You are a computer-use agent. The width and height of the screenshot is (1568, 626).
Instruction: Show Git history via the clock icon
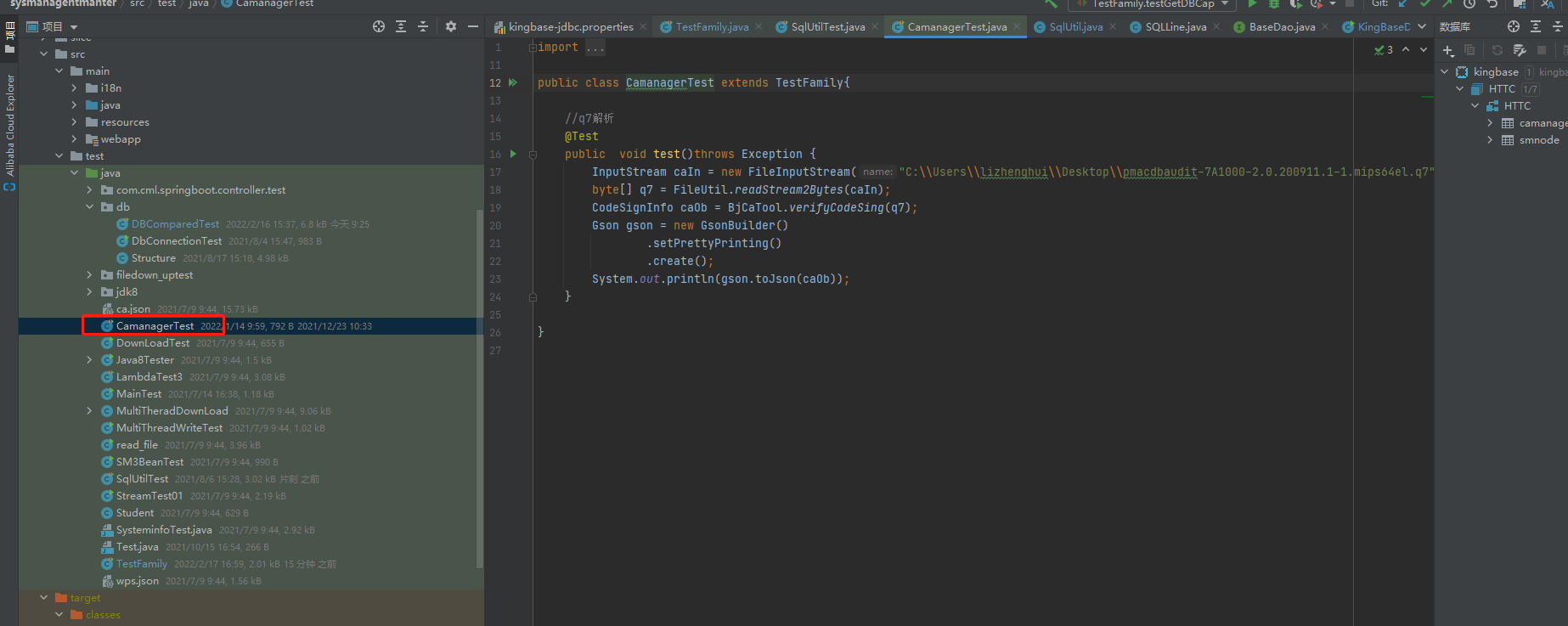[1469, 3]
